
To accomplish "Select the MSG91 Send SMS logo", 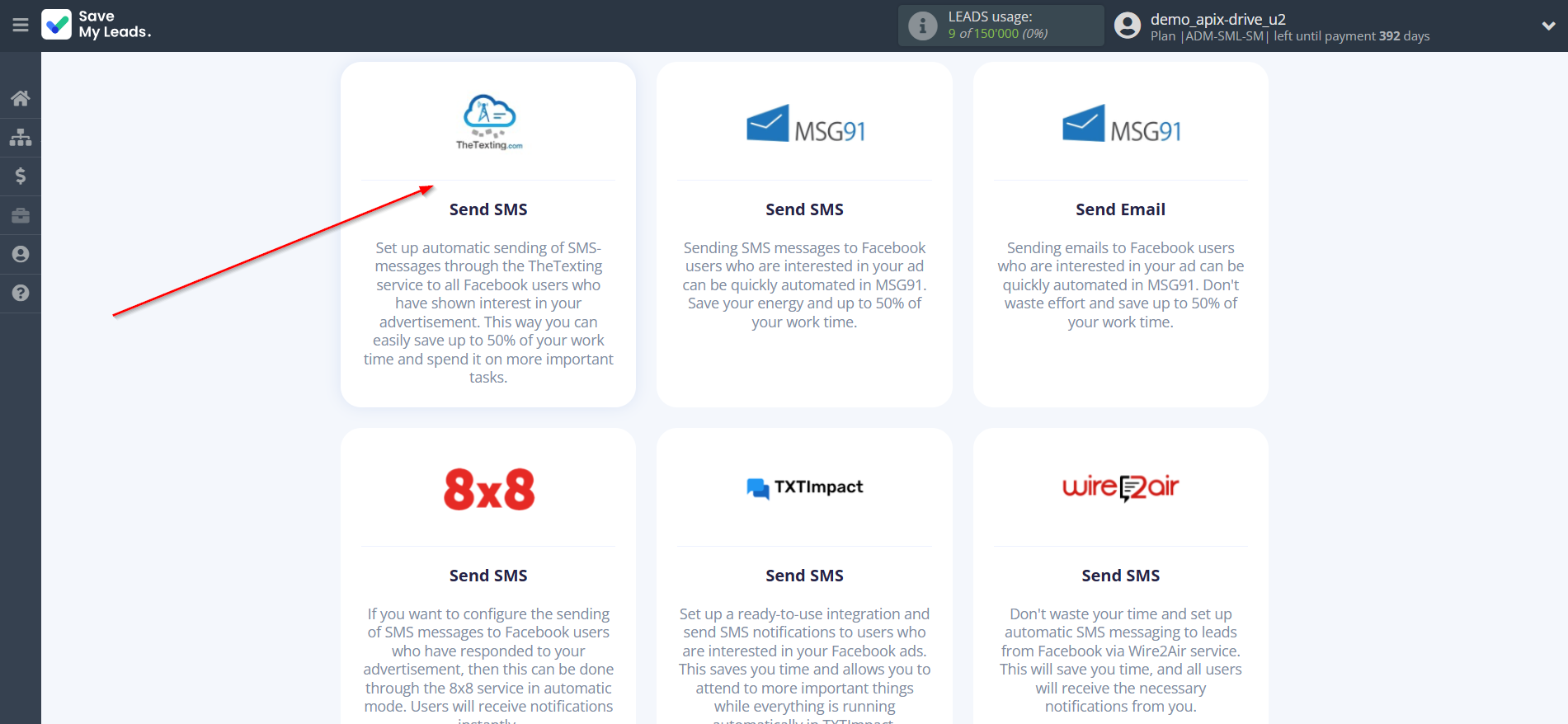I will [x=804, y=125].
